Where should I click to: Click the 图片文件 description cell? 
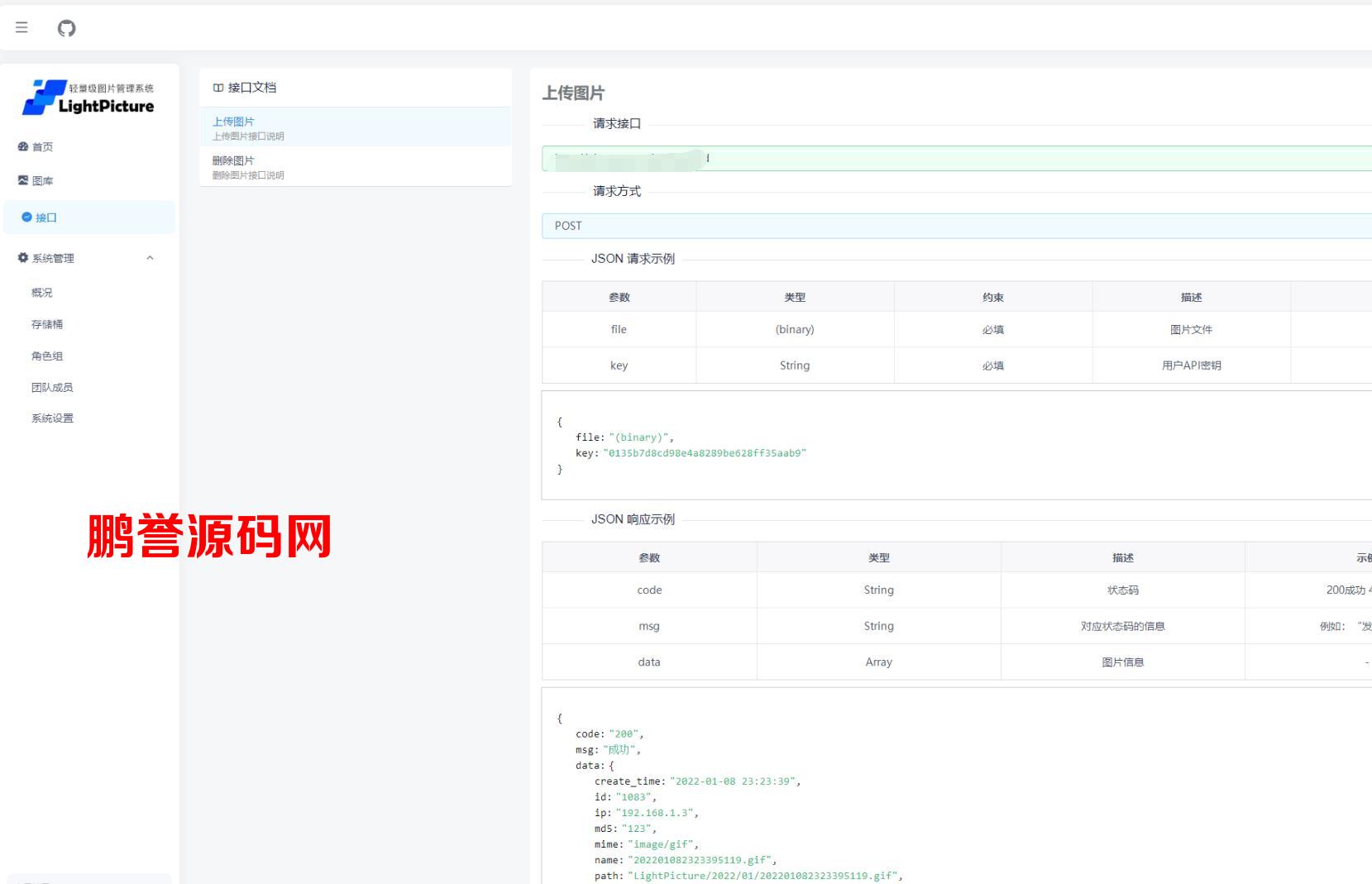pos(1191,329)
